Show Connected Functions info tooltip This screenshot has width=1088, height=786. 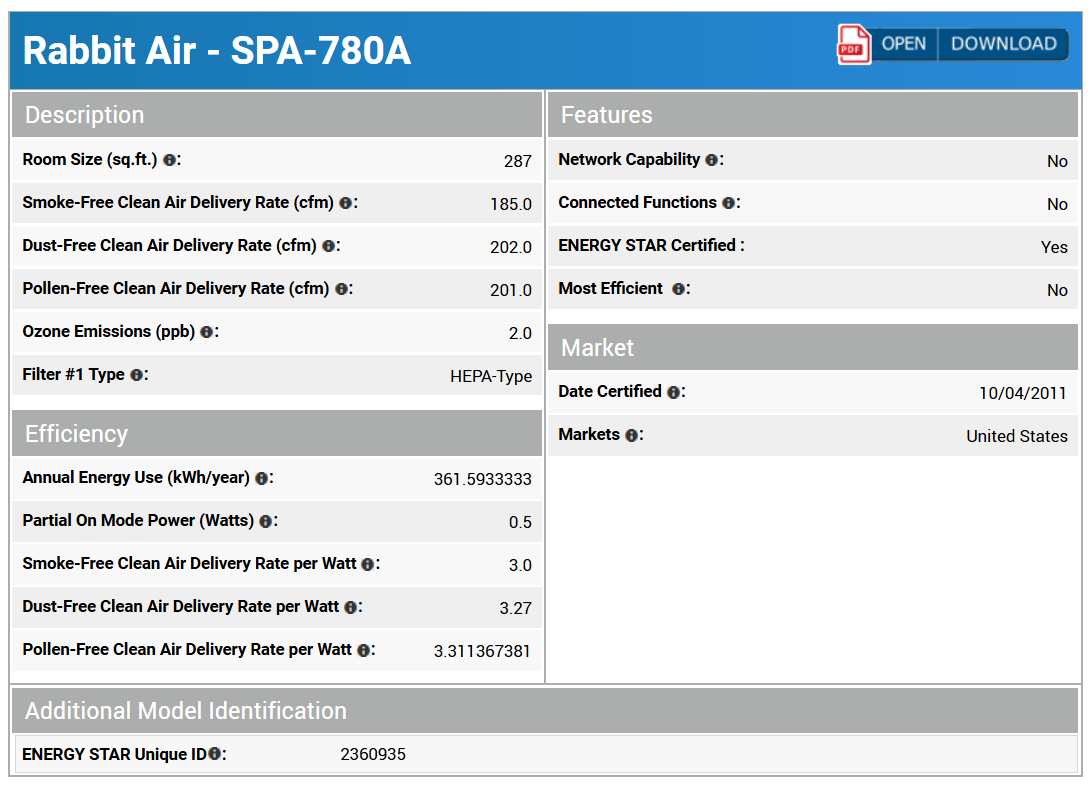[729, 203]
